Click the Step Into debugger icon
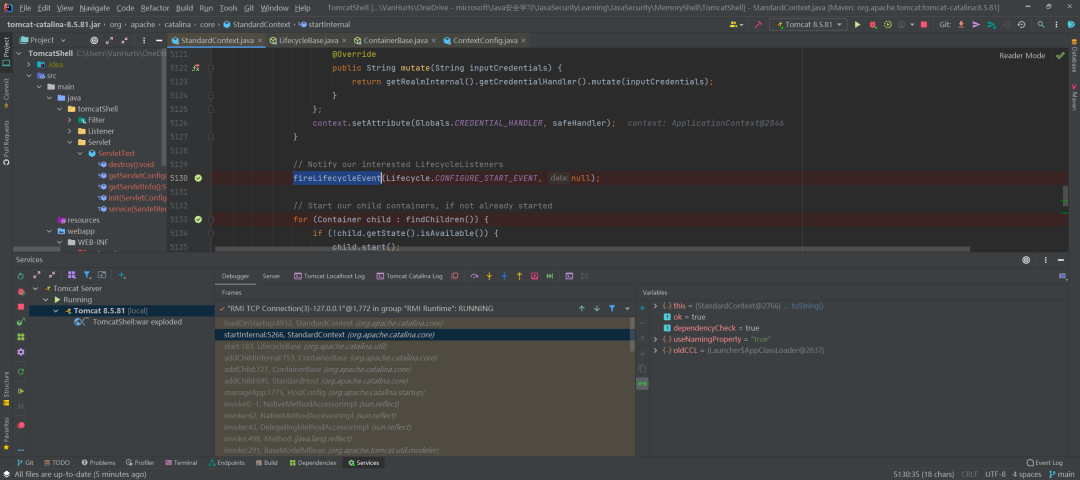Viewport: 1080px width, 480px height. [489, 275]
